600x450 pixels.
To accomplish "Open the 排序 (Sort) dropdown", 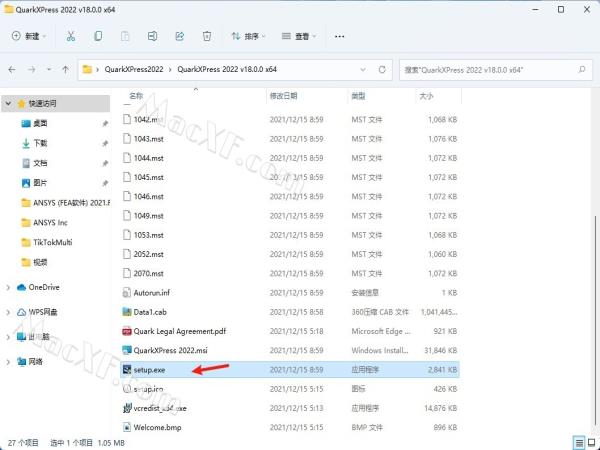I will pos(249,36).
